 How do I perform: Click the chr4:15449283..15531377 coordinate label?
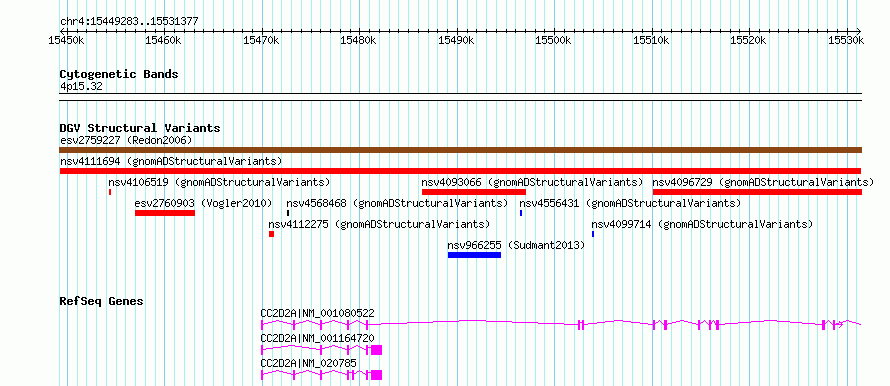click(x=129, y=21)
